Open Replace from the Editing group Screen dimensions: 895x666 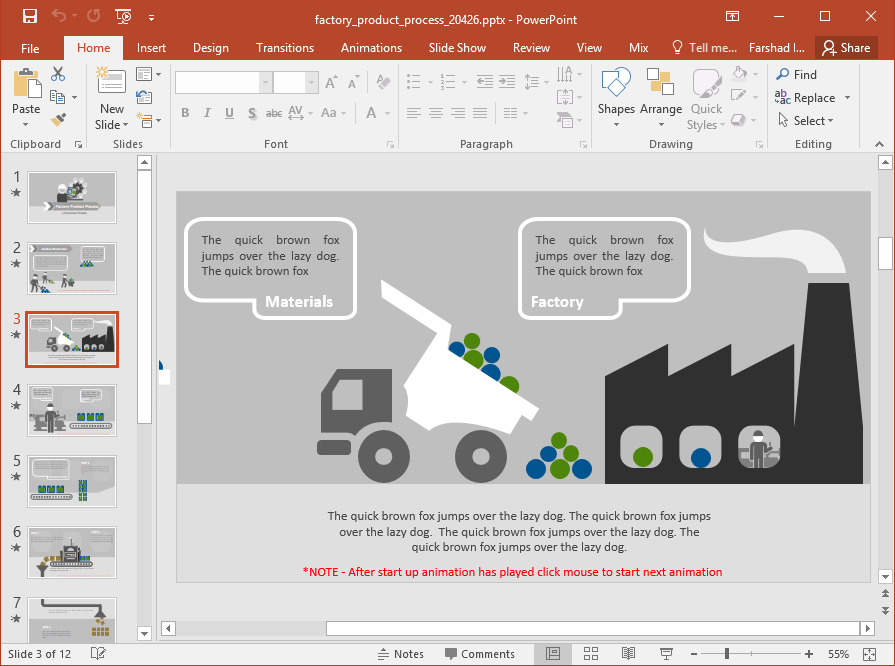[x=806, y=97]
